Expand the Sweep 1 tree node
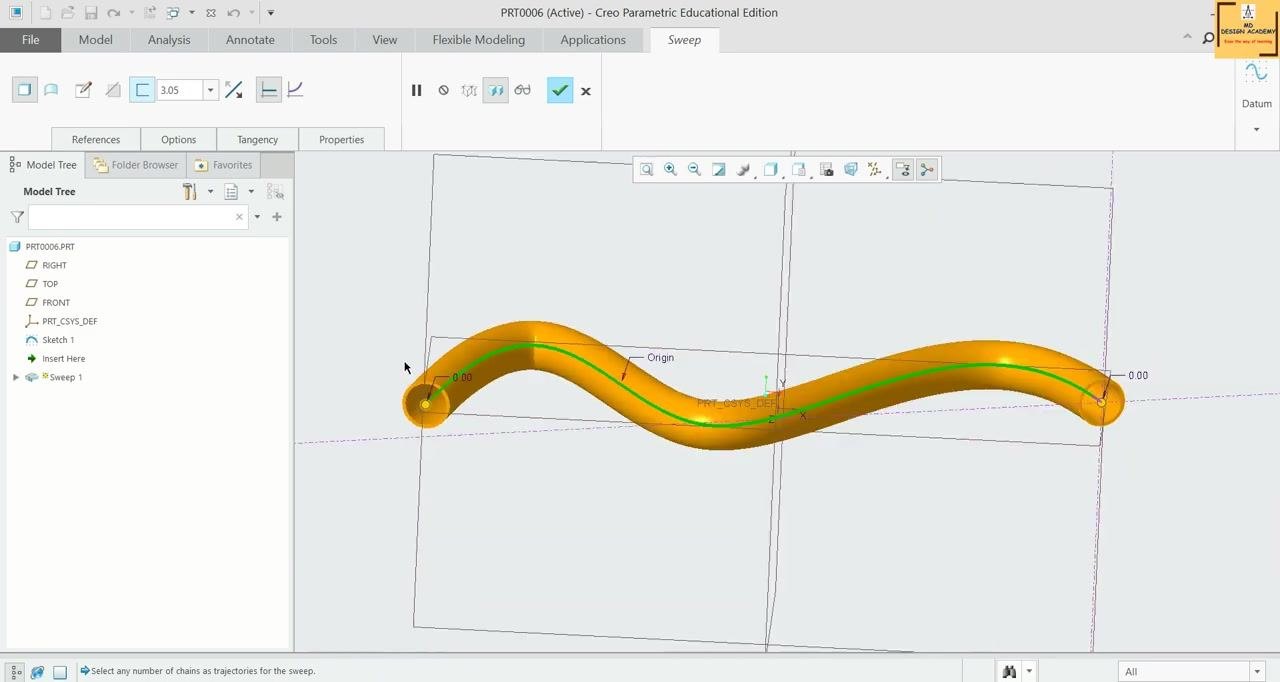Image resolution: width=1280 pixels, height=682 pixels. click(x=16, y=377)
